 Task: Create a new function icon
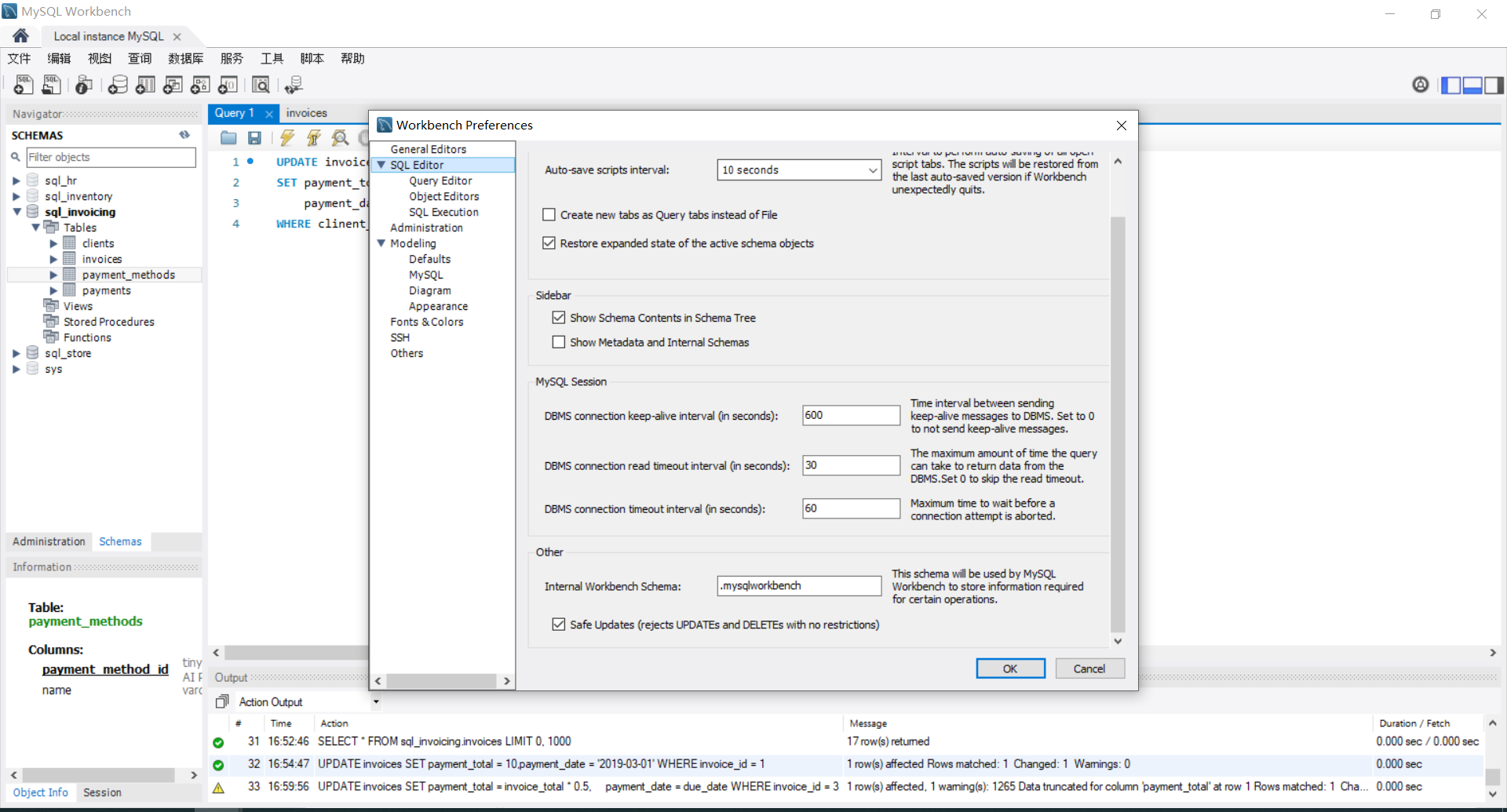228,85
